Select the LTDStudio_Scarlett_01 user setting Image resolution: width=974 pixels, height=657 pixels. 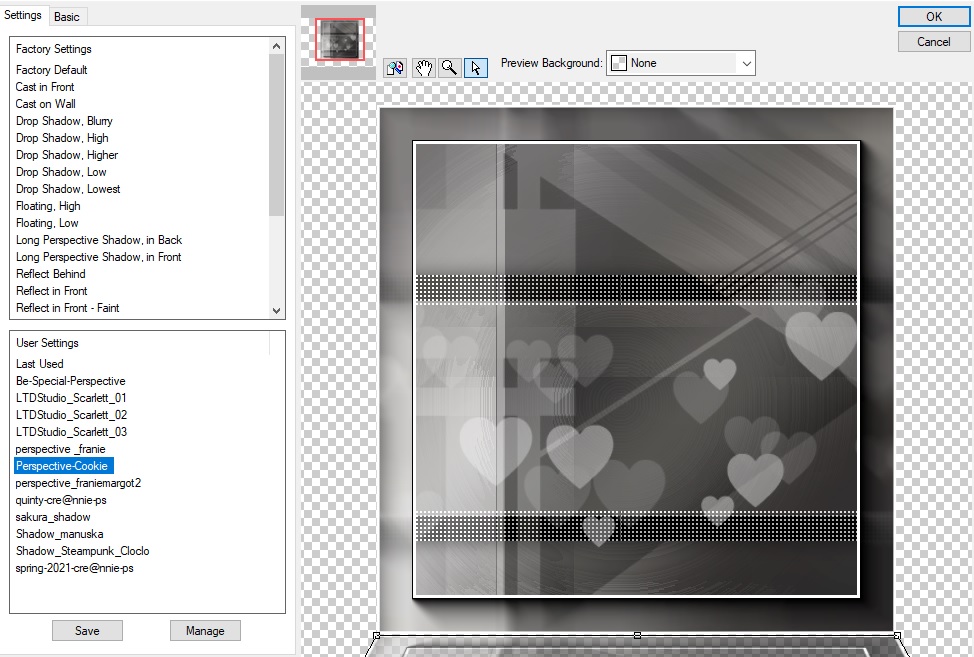[71, 397]
